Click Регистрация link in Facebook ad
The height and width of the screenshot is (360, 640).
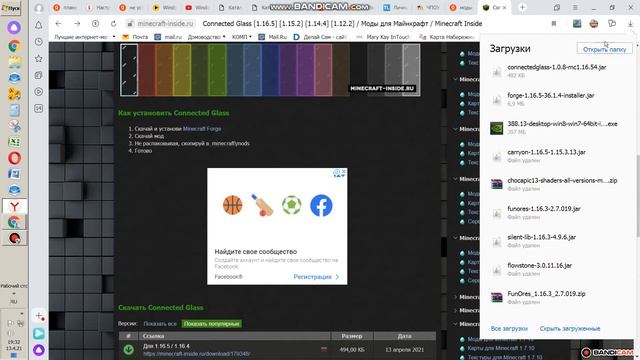(316, 277)
